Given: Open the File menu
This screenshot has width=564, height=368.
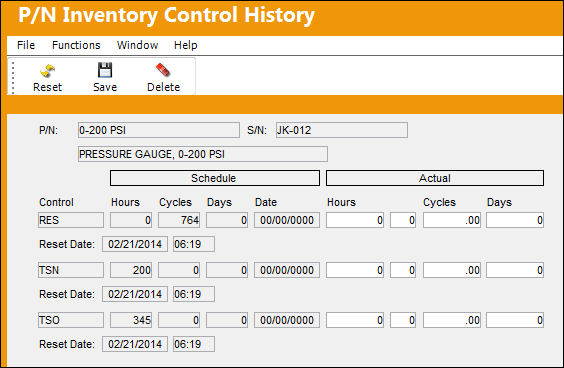Looking at the screenshot, I should point(26,45).
